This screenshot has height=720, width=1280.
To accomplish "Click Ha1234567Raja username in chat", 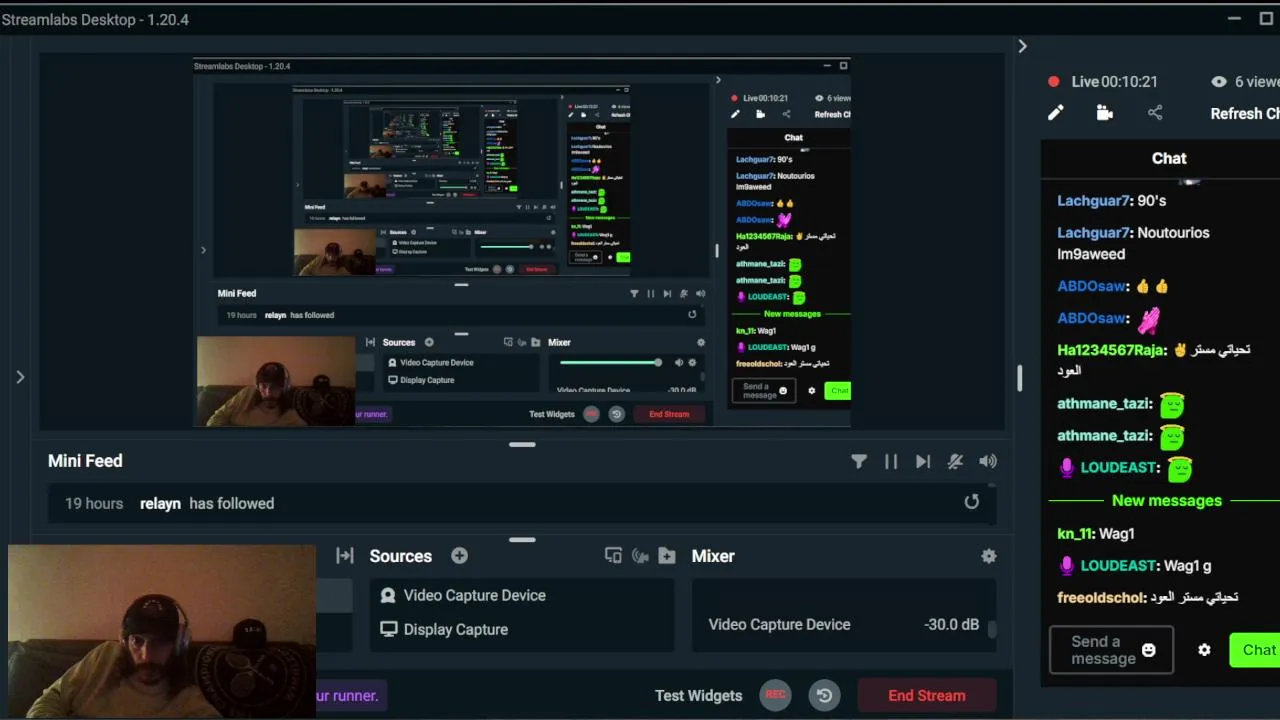I will tap(1111, 350).
